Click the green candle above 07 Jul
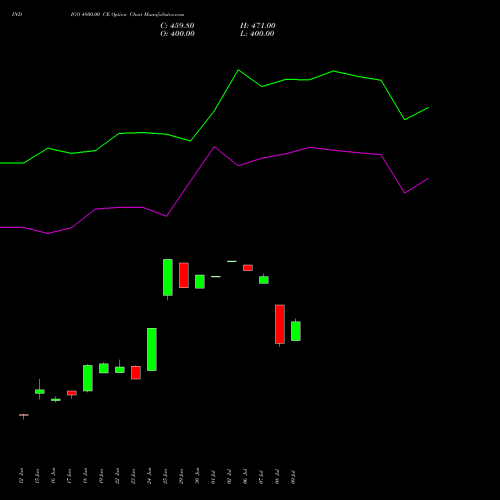Viewport: 500px width, 500px height. [264, 280]
